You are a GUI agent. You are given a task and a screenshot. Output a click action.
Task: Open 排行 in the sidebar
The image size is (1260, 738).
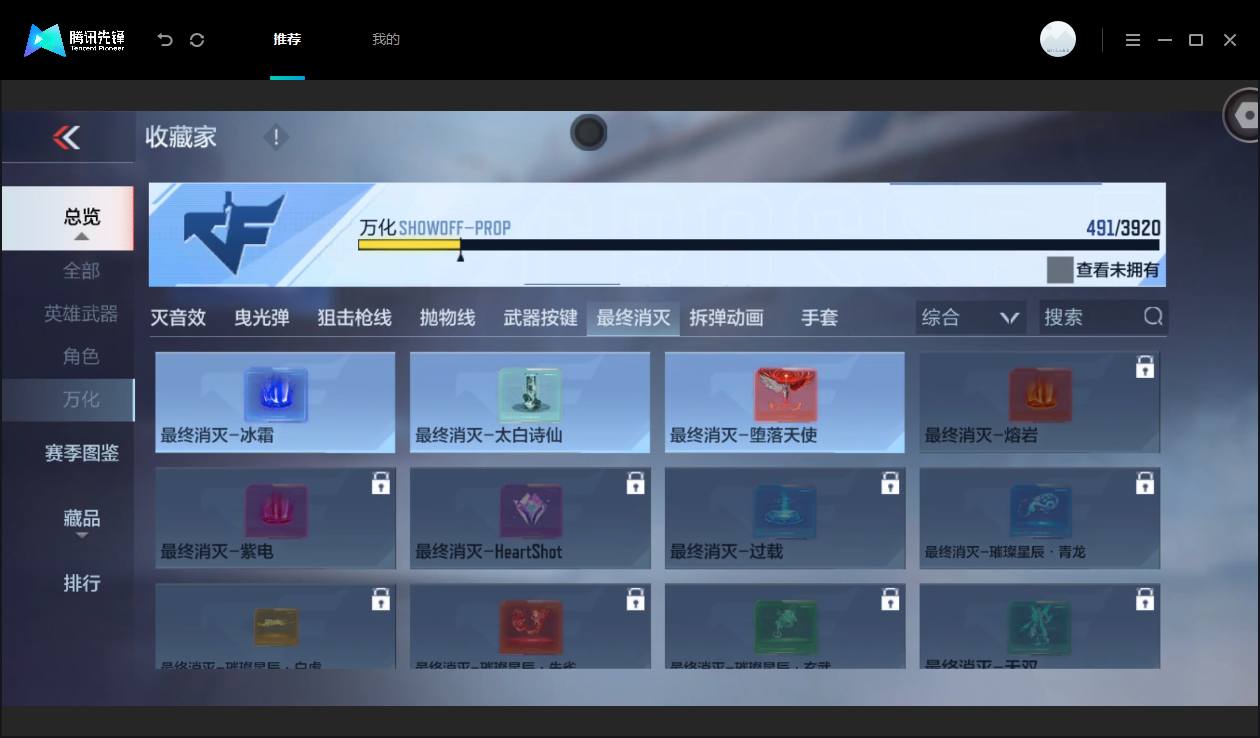(x=81, y=583)
